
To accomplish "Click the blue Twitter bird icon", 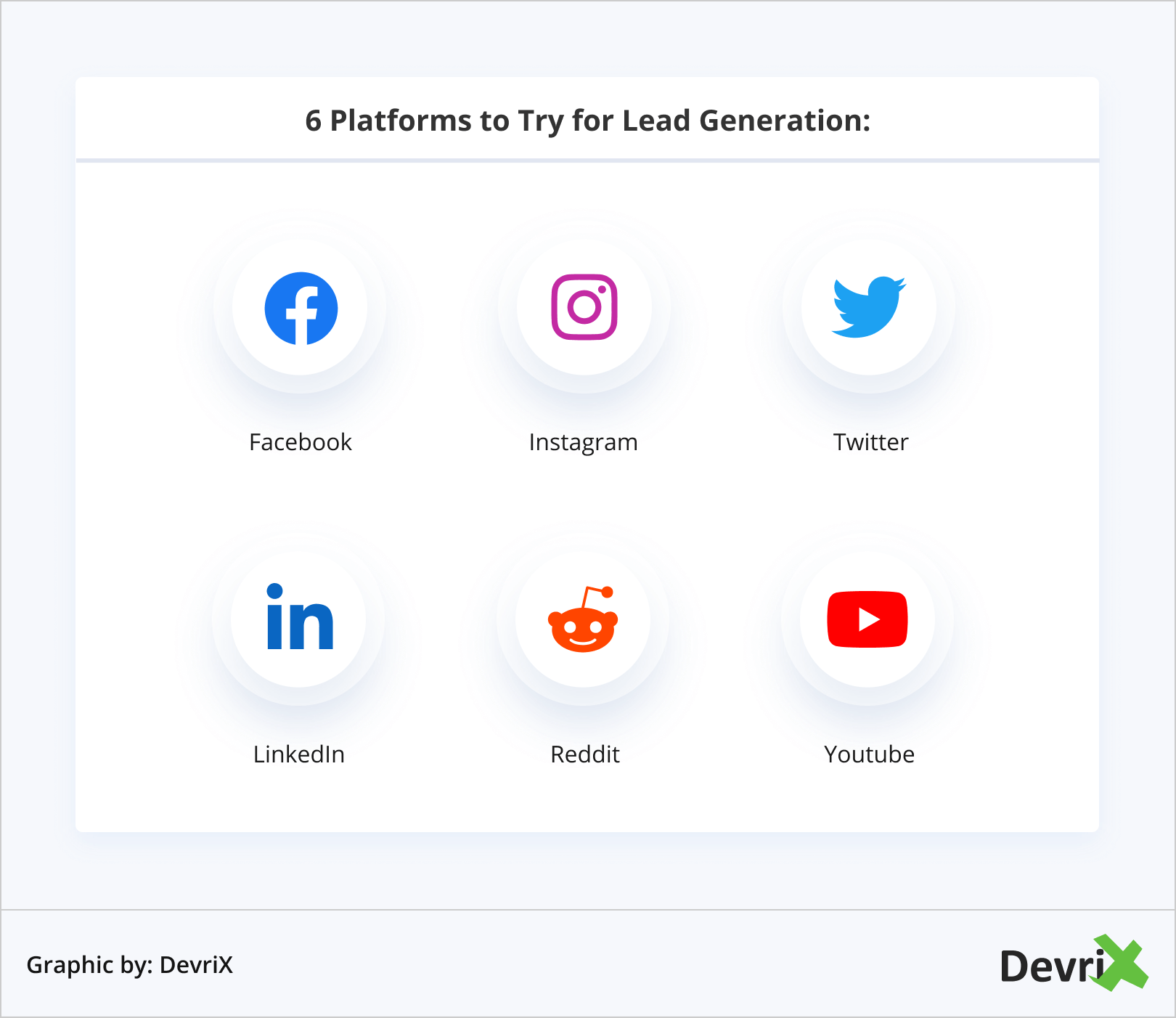I will click(x=868, y=306).
